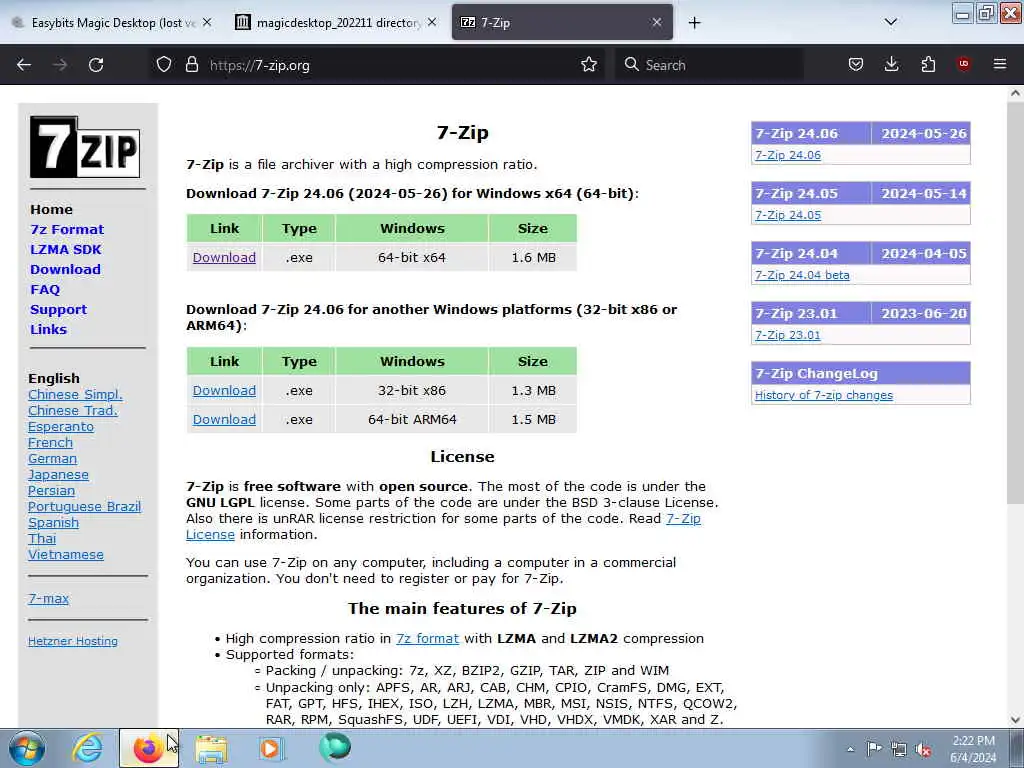The image size is (1024, 768).
Task: Switch language to Esperanto
Action: (61, 426)
